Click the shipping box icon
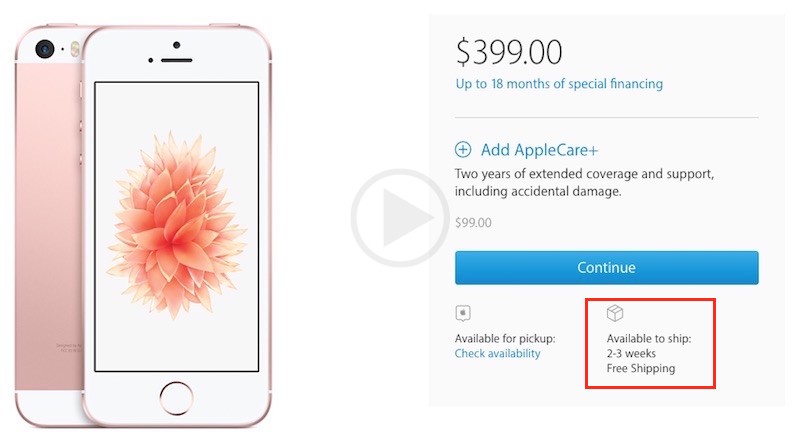The width and height of the screenshot is (800, 436). pyautogui.click(x=615, y=313)
